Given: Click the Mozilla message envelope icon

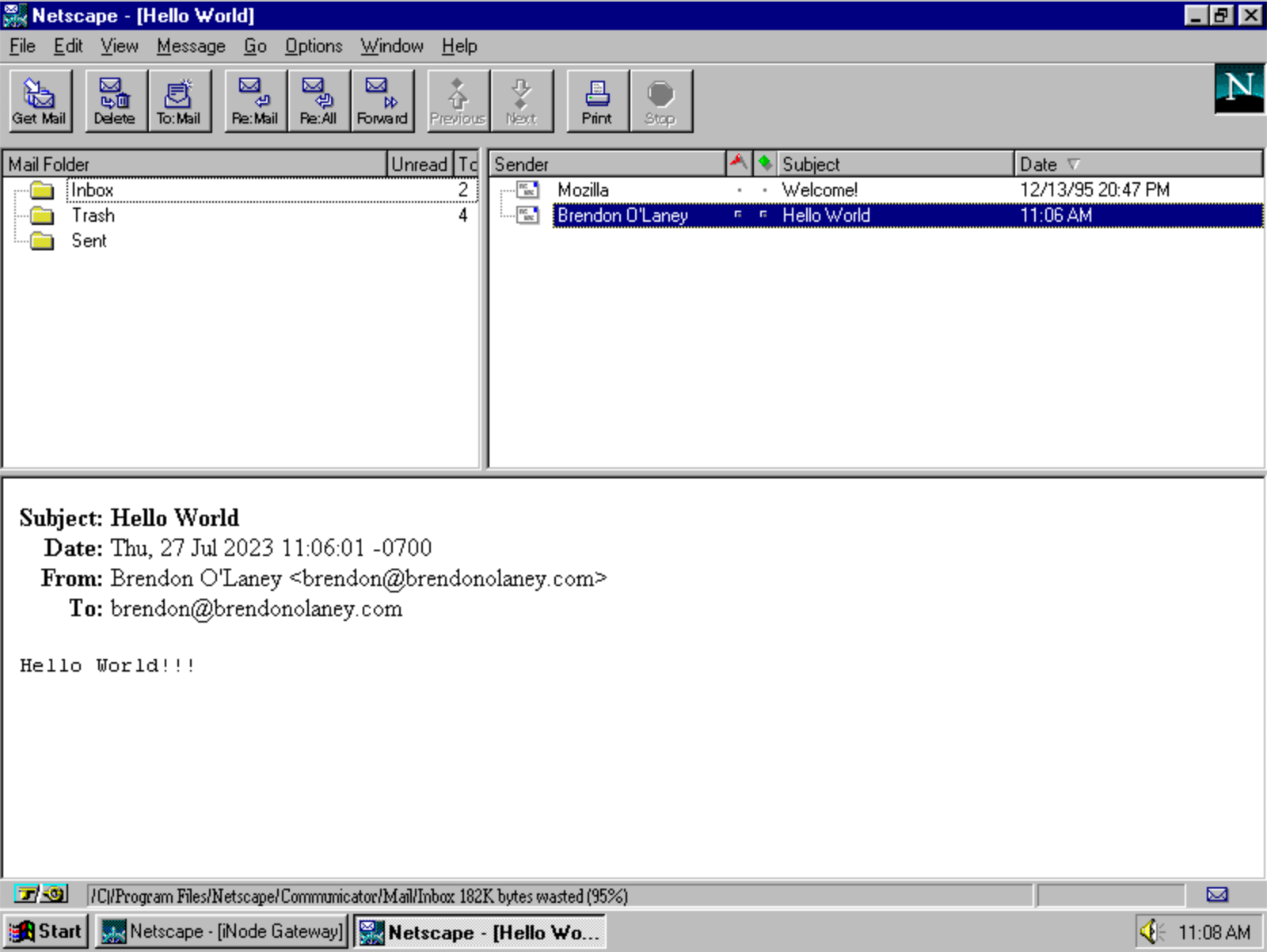Looking at the screenshot, I should [x=527, y=189].
